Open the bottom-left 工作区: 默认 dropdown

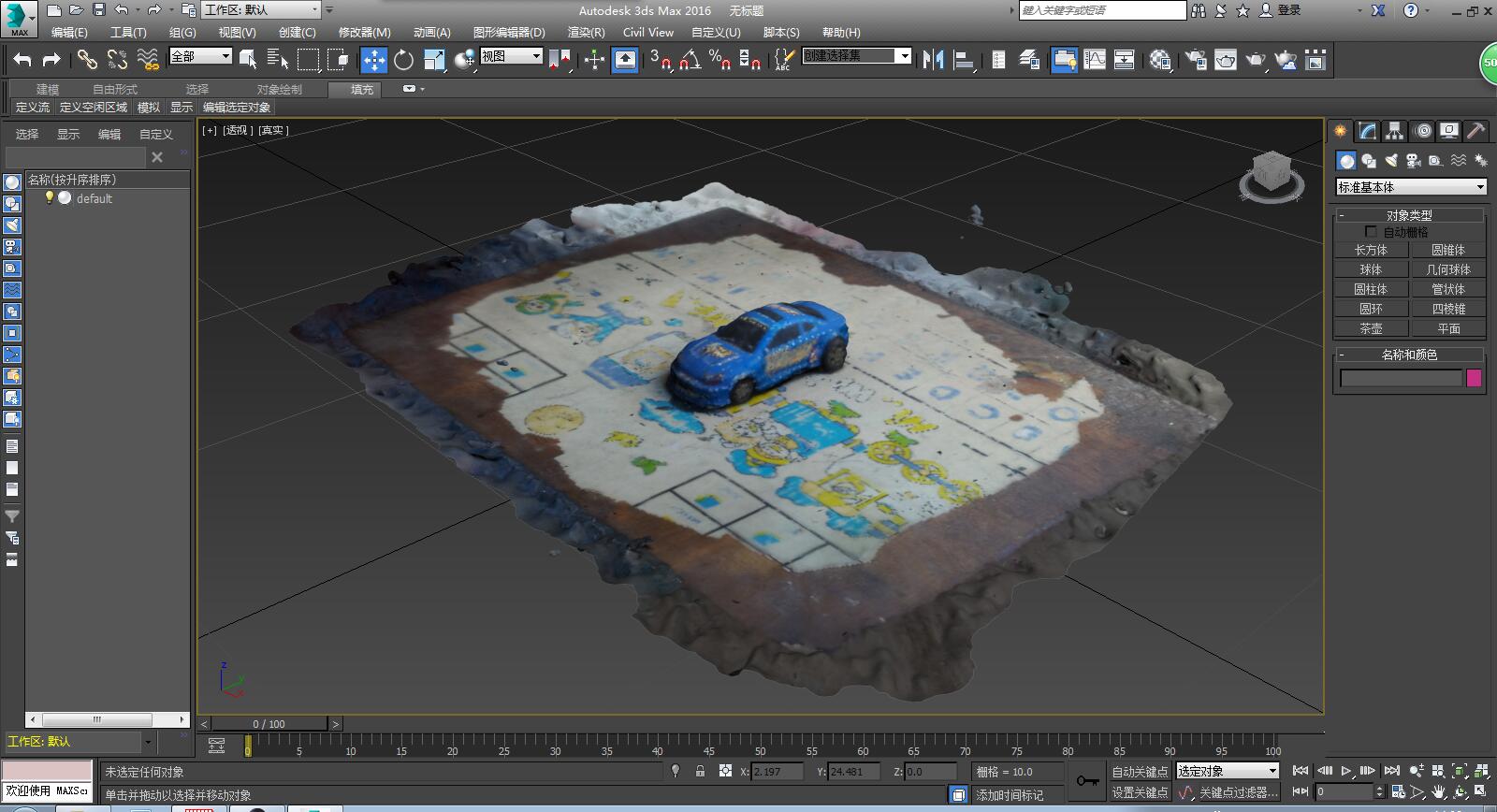tap(80, 742)
